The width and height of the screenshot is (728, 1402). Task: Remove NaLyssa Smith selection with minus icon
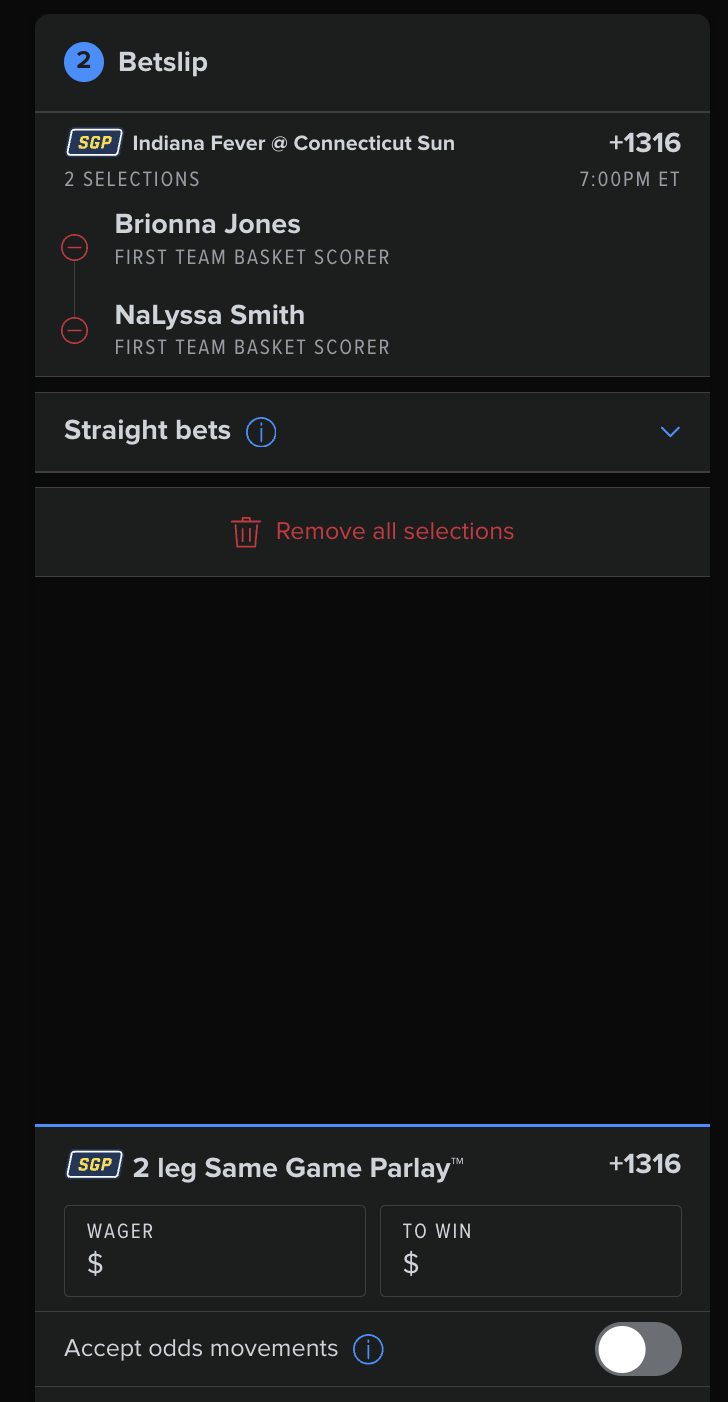[x=75, y=329]
